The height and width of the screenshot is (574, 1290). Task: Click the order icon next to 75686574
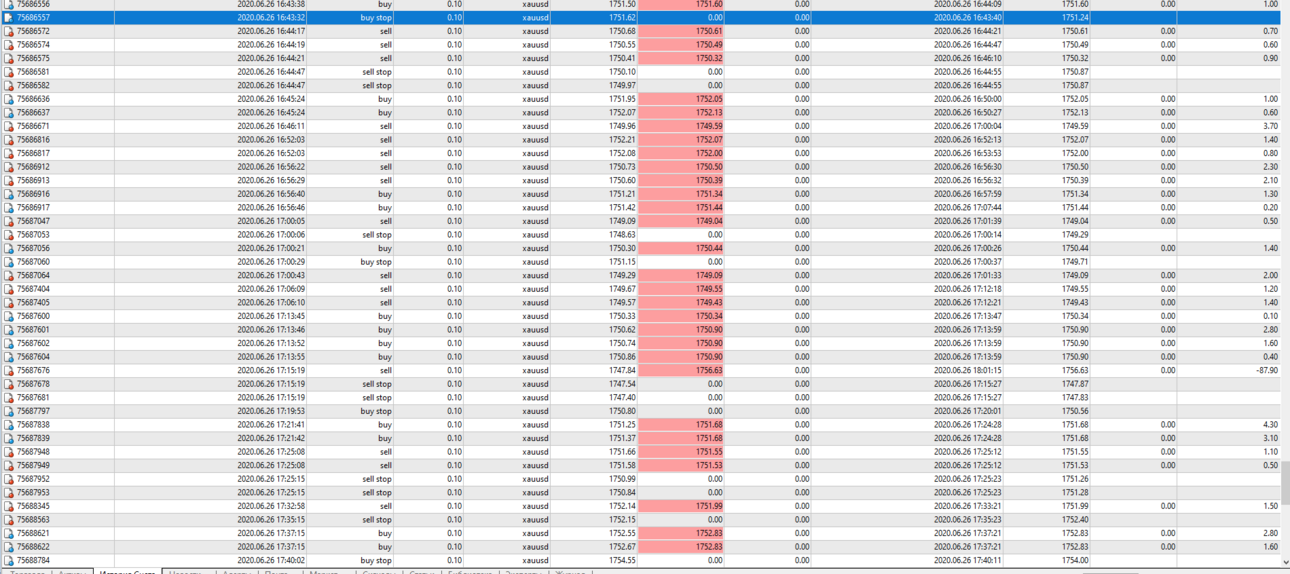tap(8, 45)
